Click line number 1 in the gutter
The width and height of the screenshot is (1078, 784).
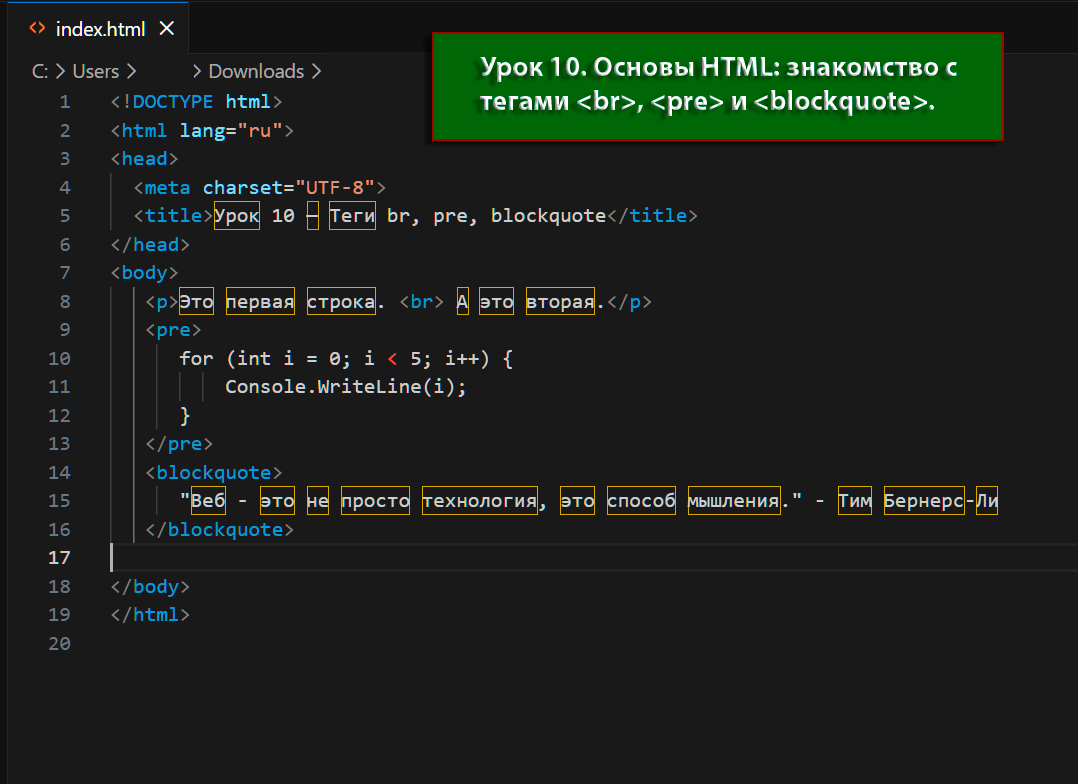[65, 102]
